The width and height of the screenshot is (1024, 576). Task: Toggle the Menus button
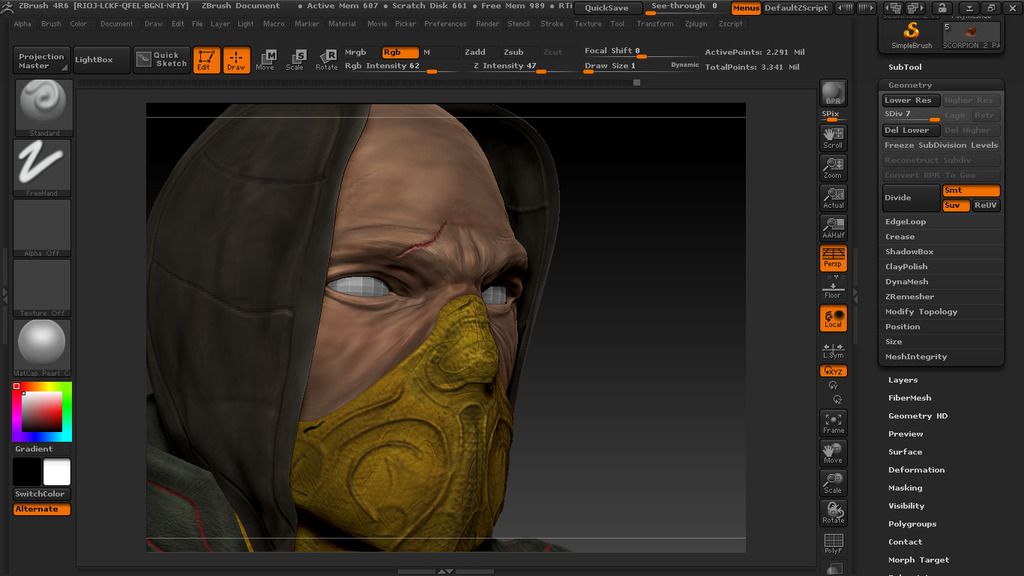[746, 8]
